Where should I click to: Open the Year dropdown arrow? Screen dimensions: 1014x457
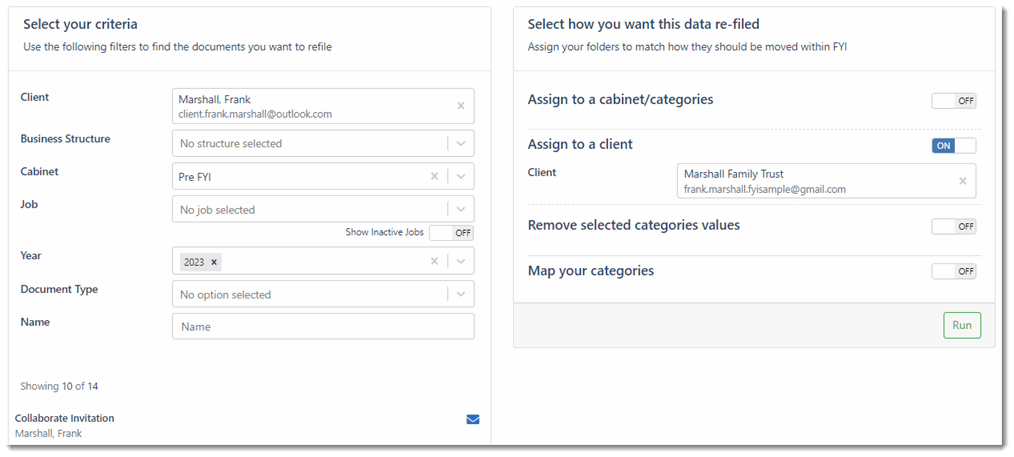pos(461,261)
